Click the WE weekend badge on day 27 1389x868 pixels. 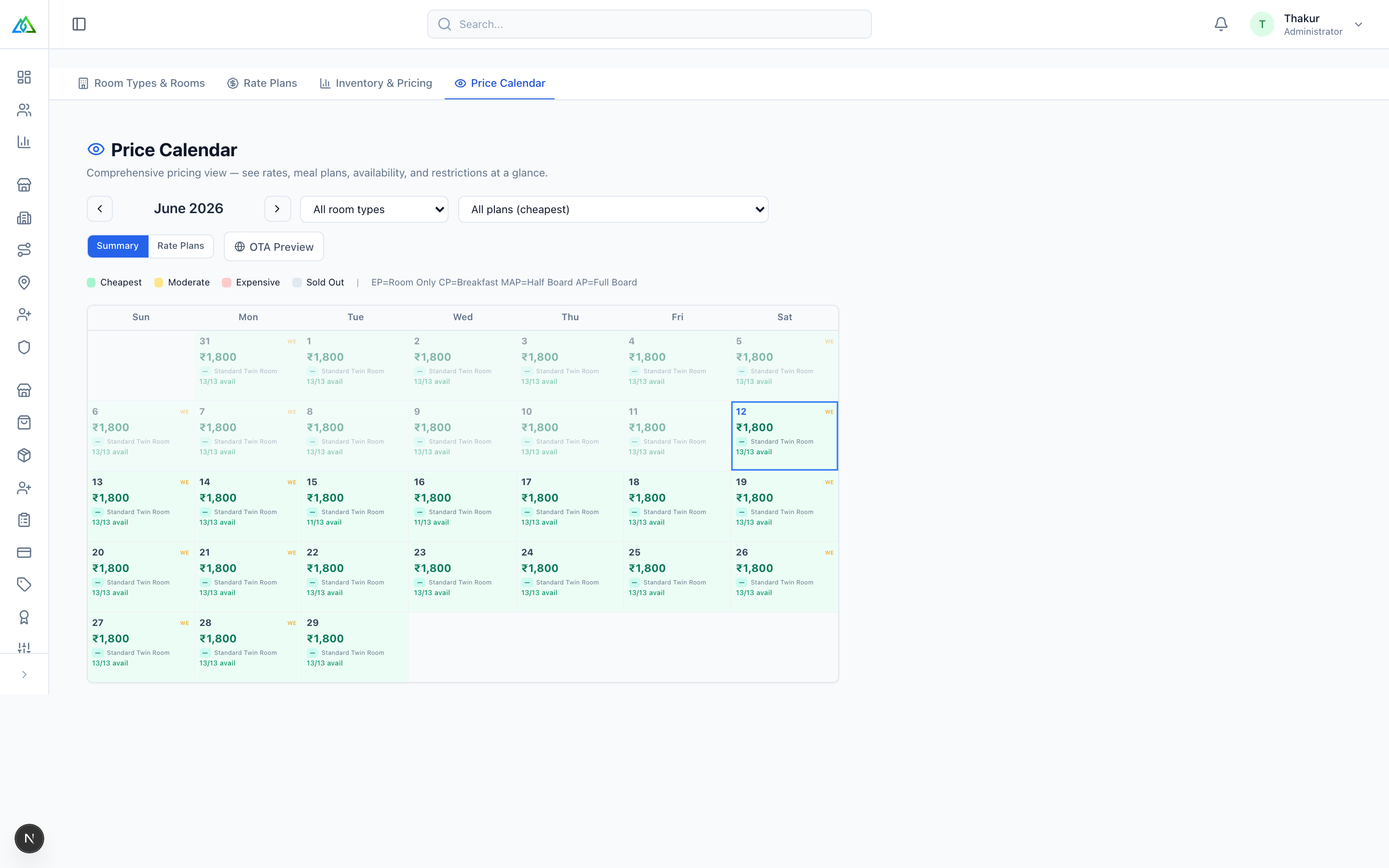pos(184,623)
